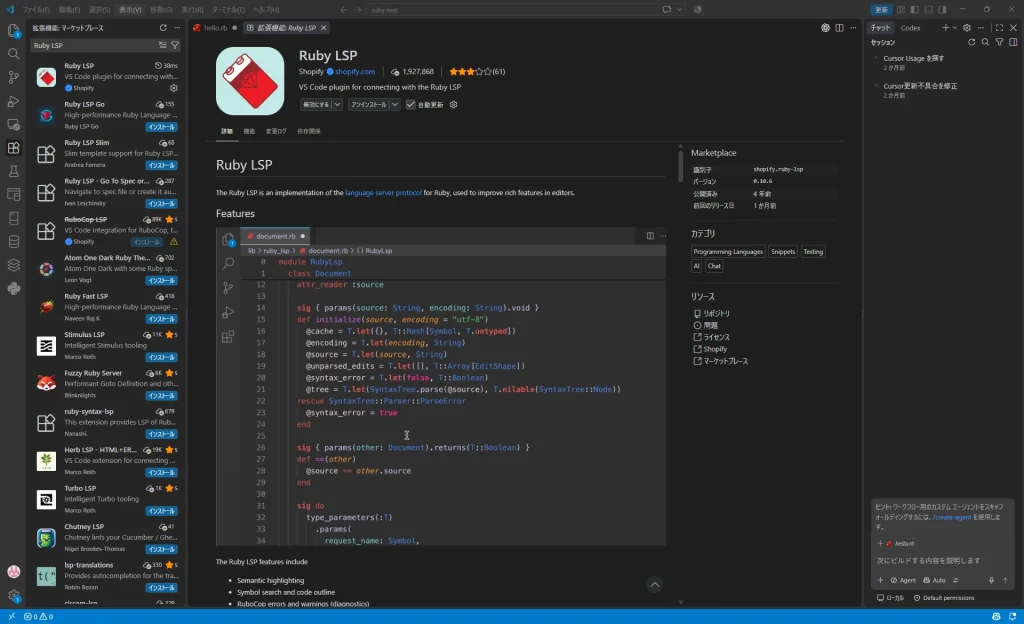Open the Agent mode picker

(903, 580)
